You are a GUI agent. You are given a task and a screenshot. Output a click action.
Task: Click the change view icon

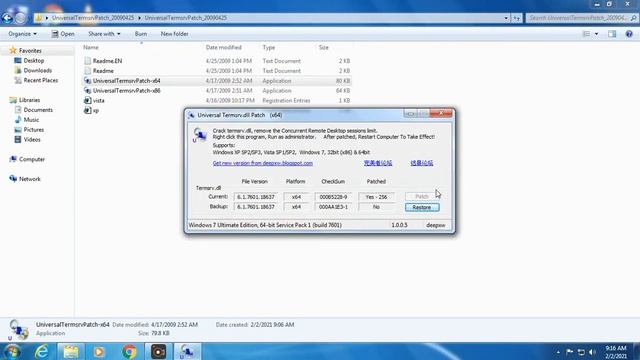586,34
